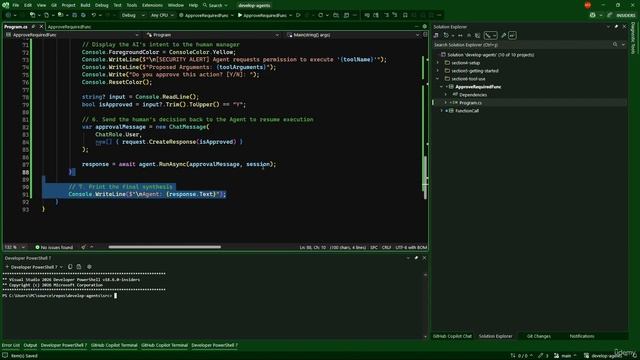Image resolution: width=640 pixels, height=360 pixels.
Task: Pin the Program.cs tab
Action: pyautogui.click(x=33, y=27)
